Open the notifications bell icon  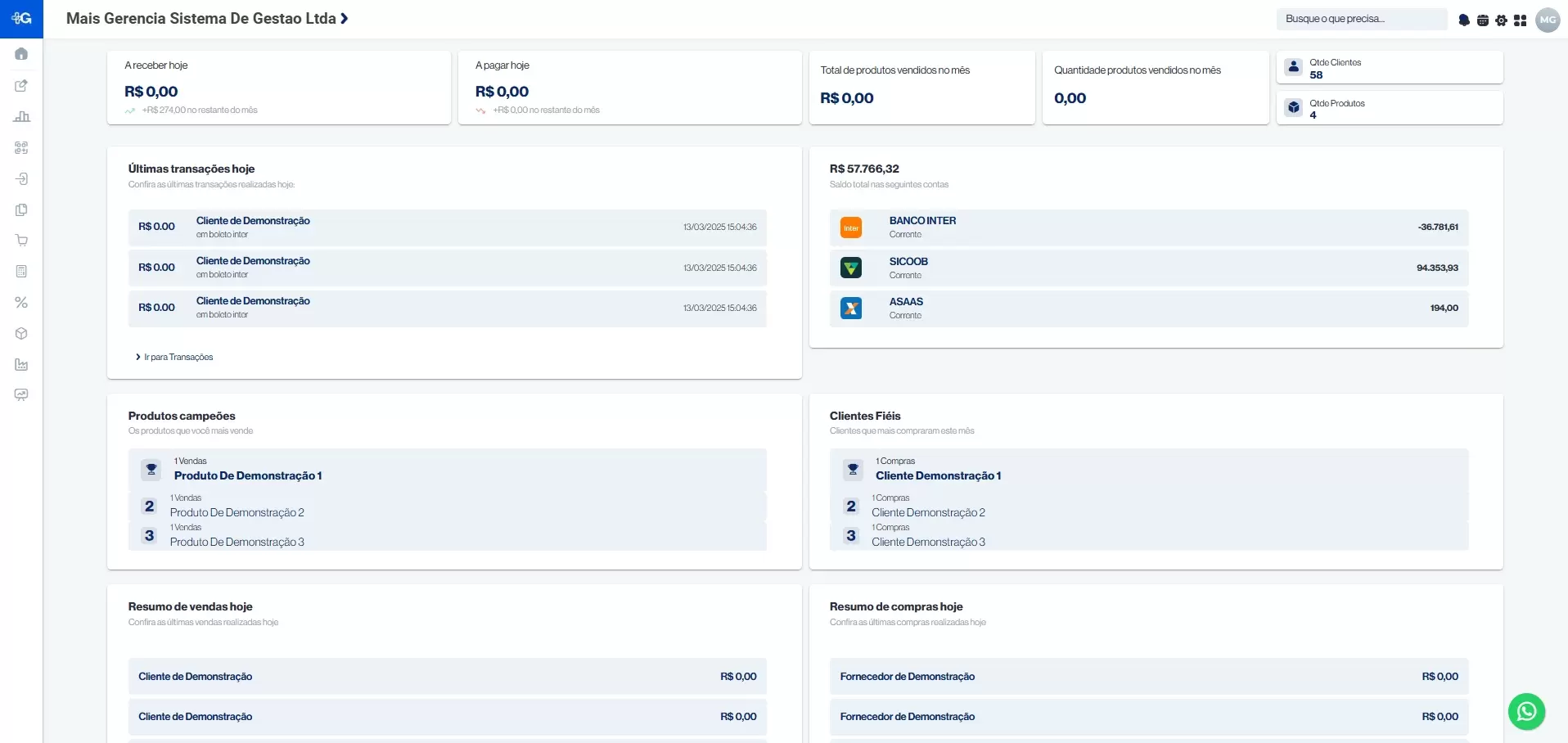click(1465, 20)
